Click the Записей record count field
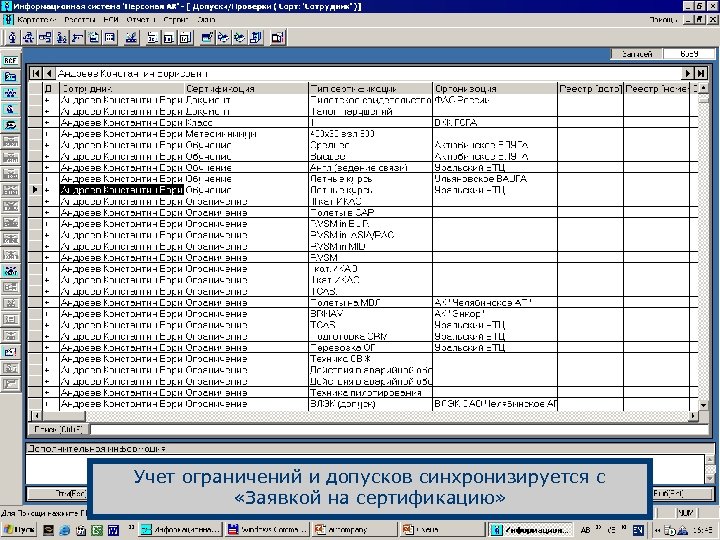This screenshot has width=720, height=540. [x=689, y=54]
